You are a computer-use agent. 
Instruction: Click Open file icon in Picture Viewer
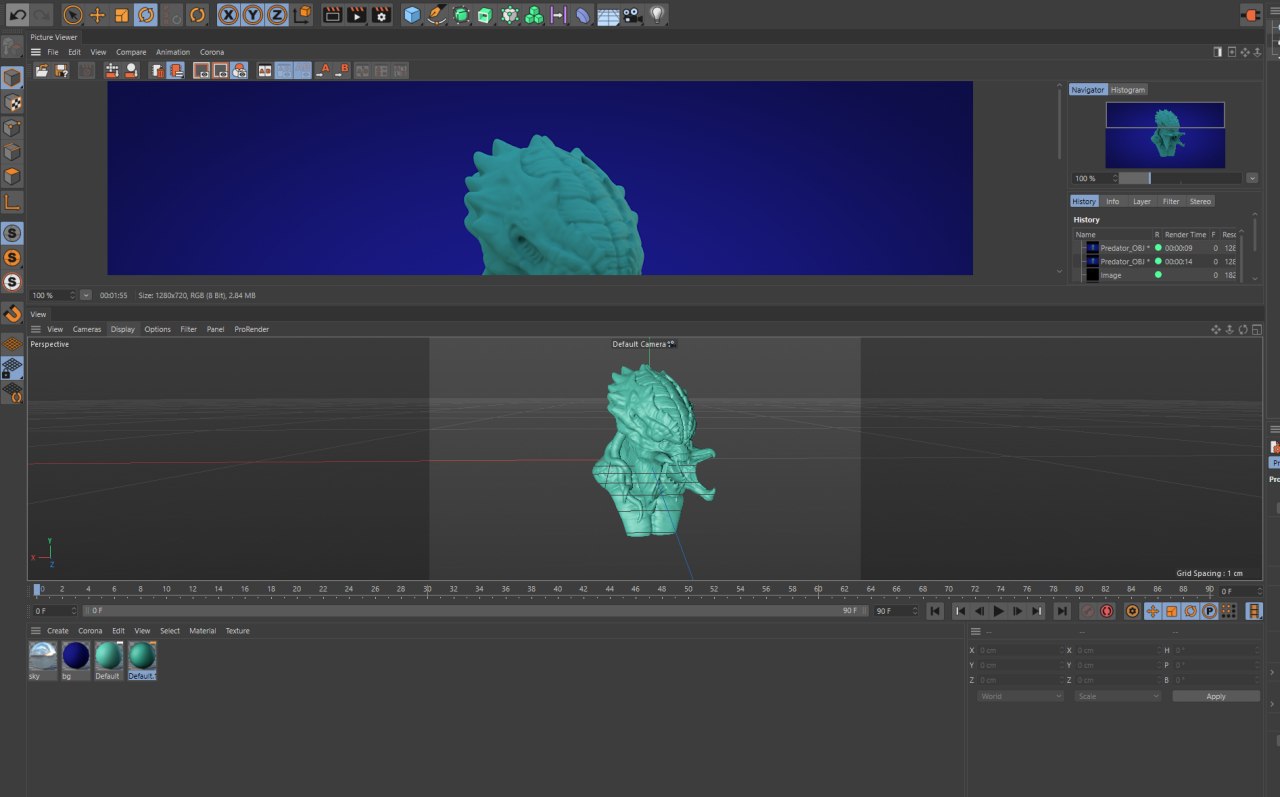point(42,70)
